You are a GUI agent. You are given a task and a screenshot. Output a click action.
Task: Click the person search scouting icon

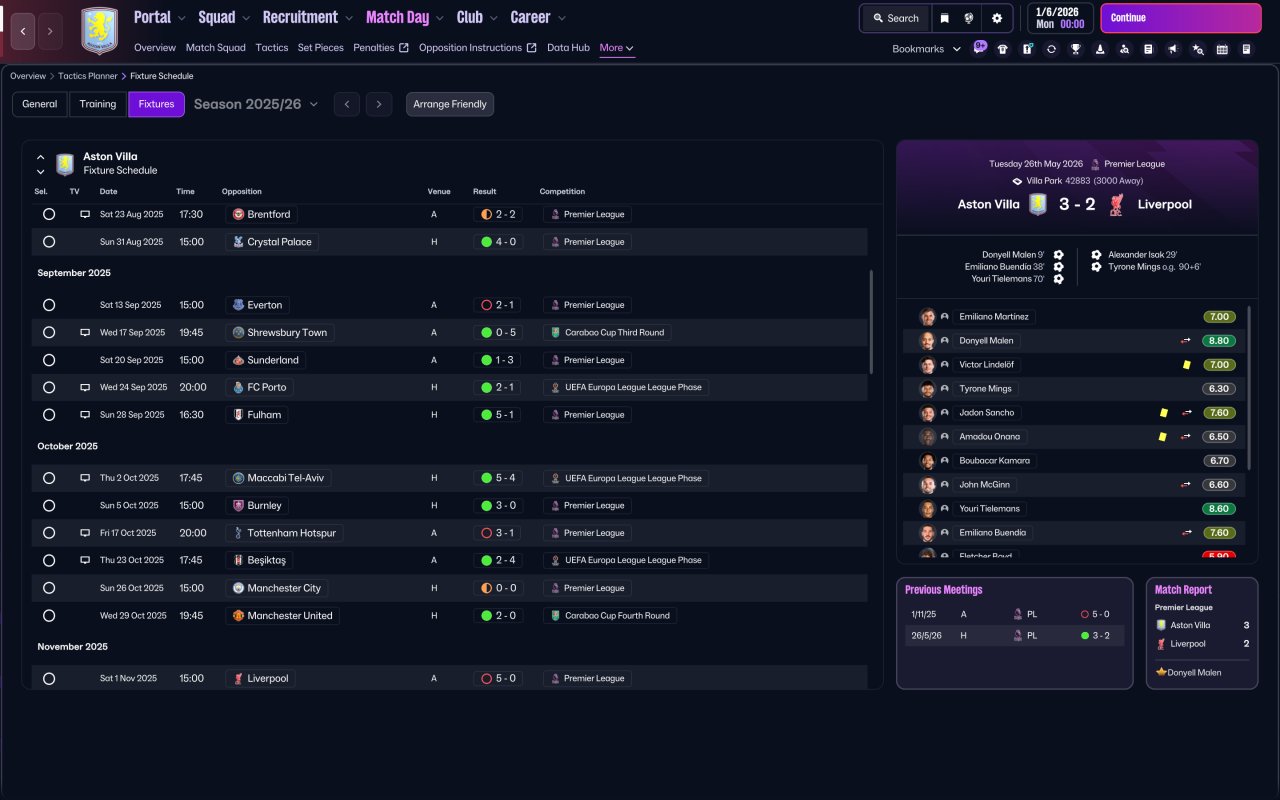(x=1124, y=49)
